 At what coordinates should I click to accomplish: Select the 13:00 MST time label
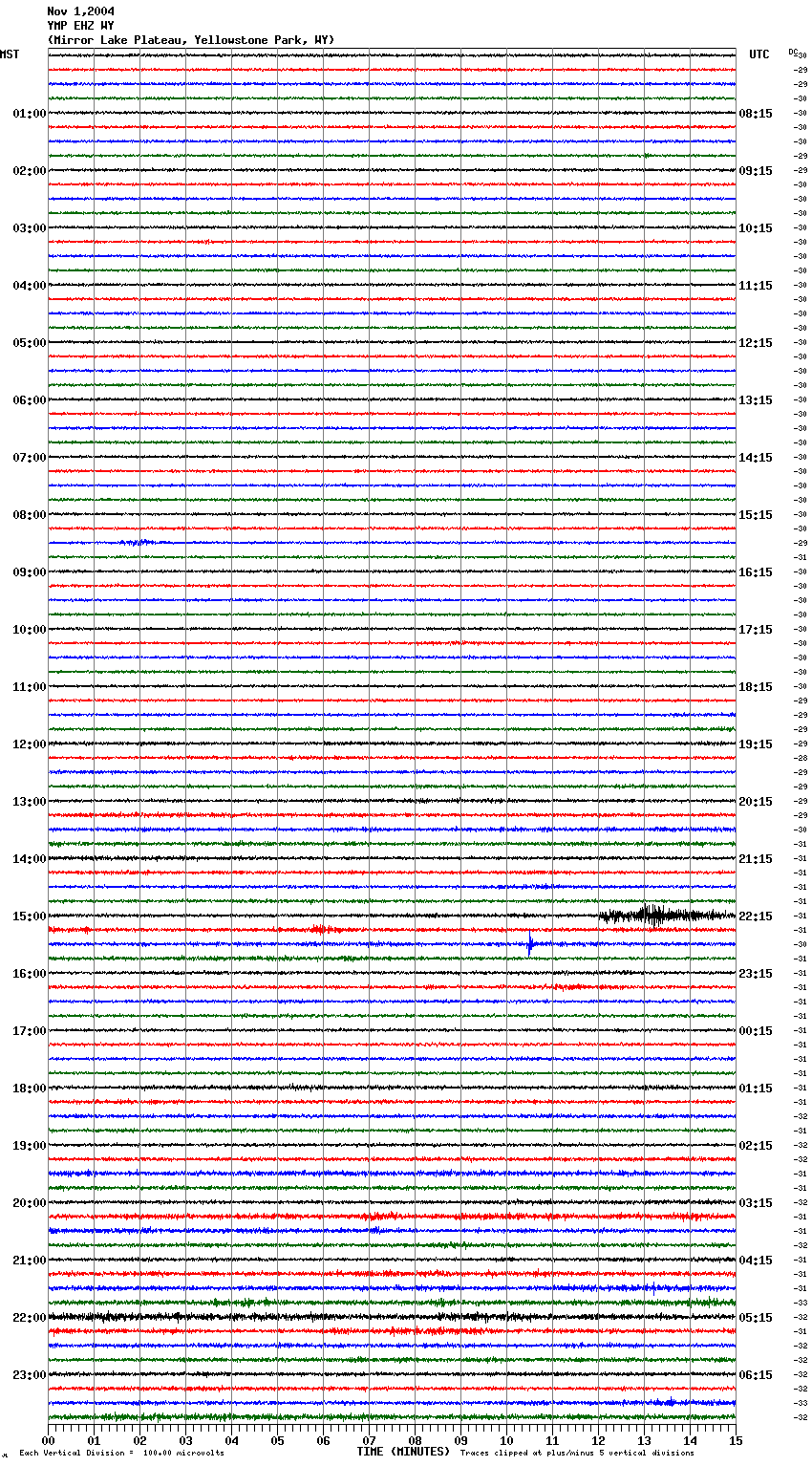(x=30, y=802)
